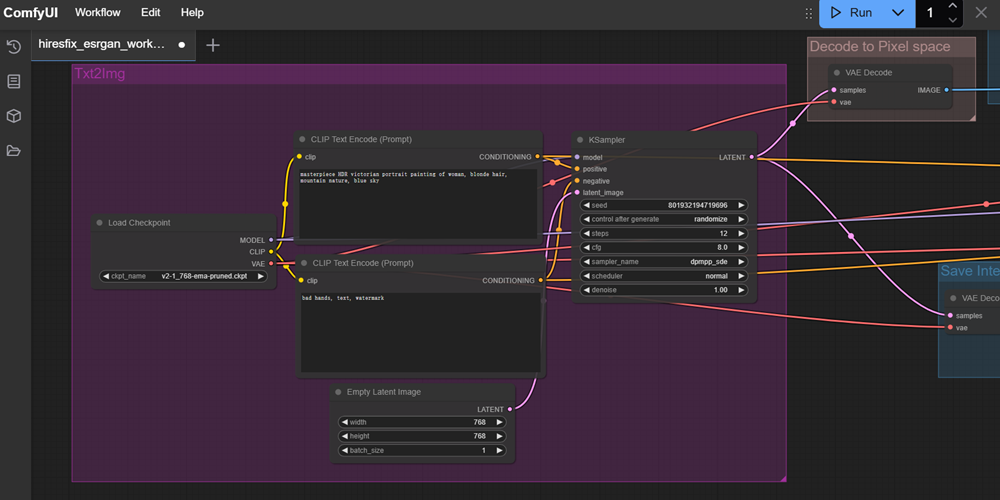Screen dimensions: 1000x500
Task: Click the Run button
Action: point(851,13)
